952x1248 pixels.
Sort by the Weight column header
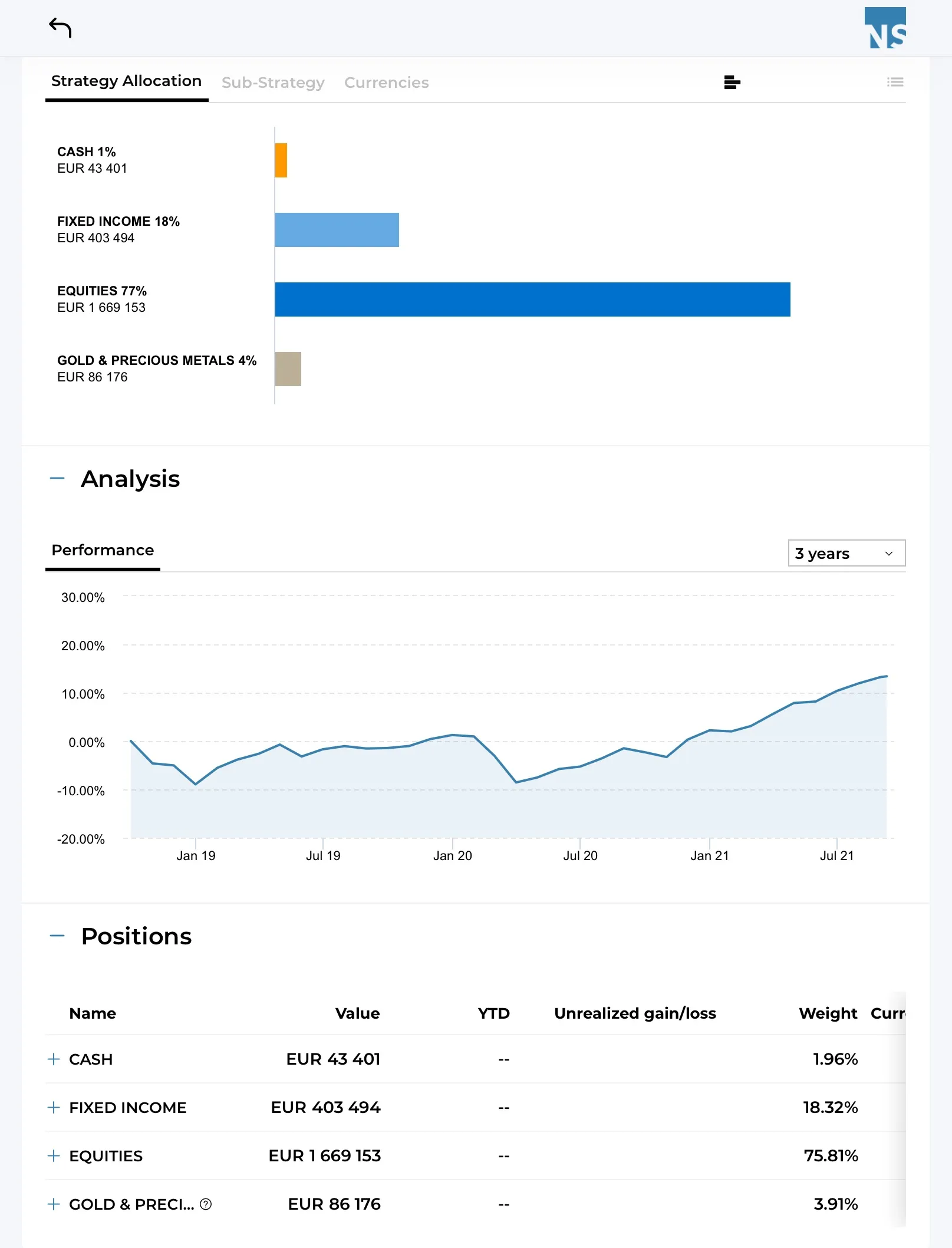(x=828, y=1013)
